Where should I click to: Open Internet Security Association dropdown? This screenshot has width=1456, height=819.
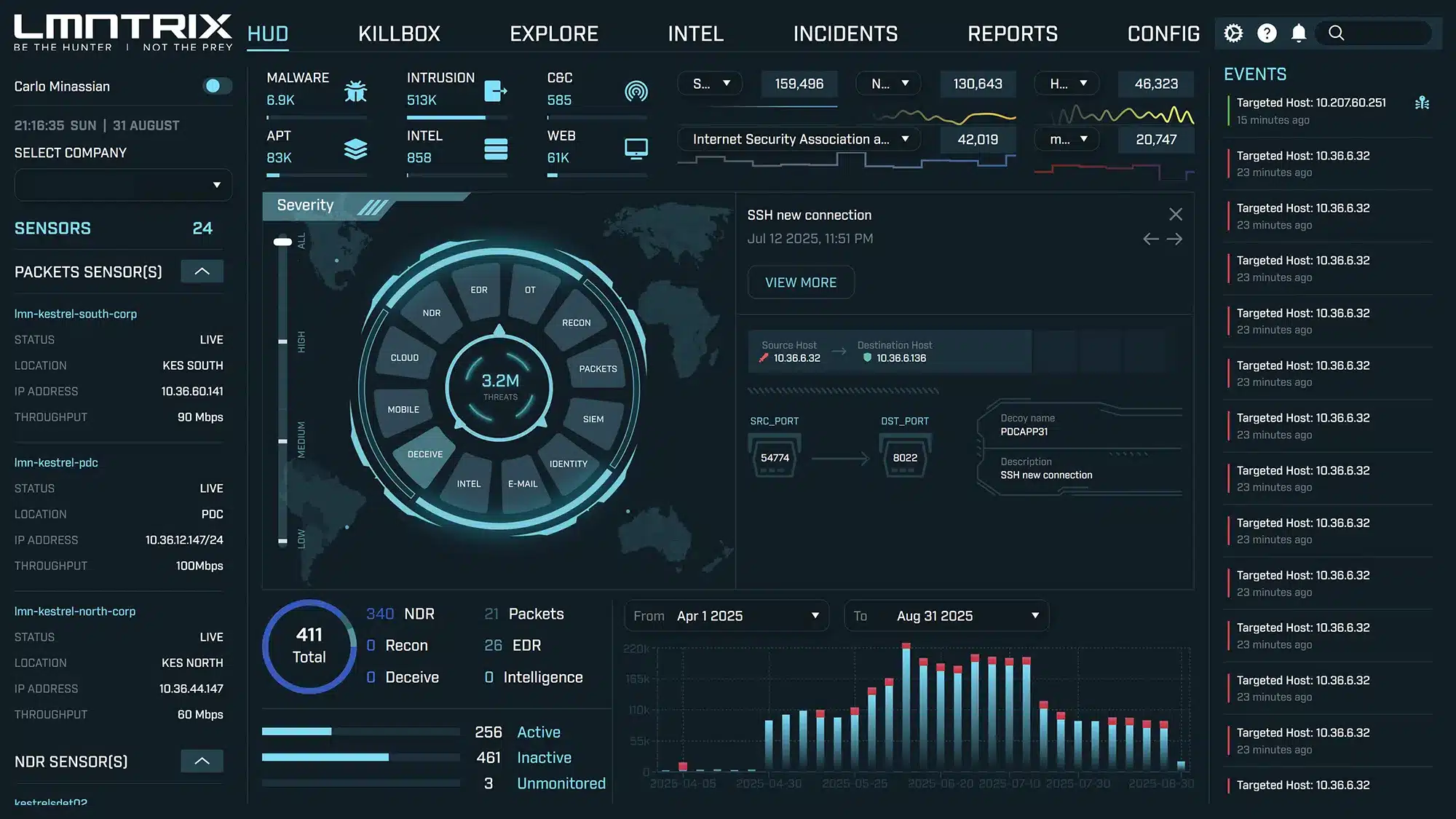point(799,139)
